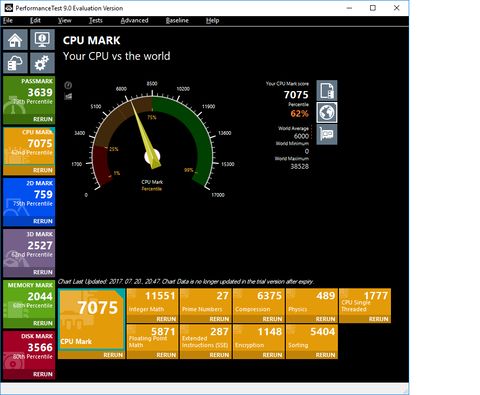Open the Home dashboard icon
The height and width of the screenshot is (395, 480).
(x=15, y=40)
